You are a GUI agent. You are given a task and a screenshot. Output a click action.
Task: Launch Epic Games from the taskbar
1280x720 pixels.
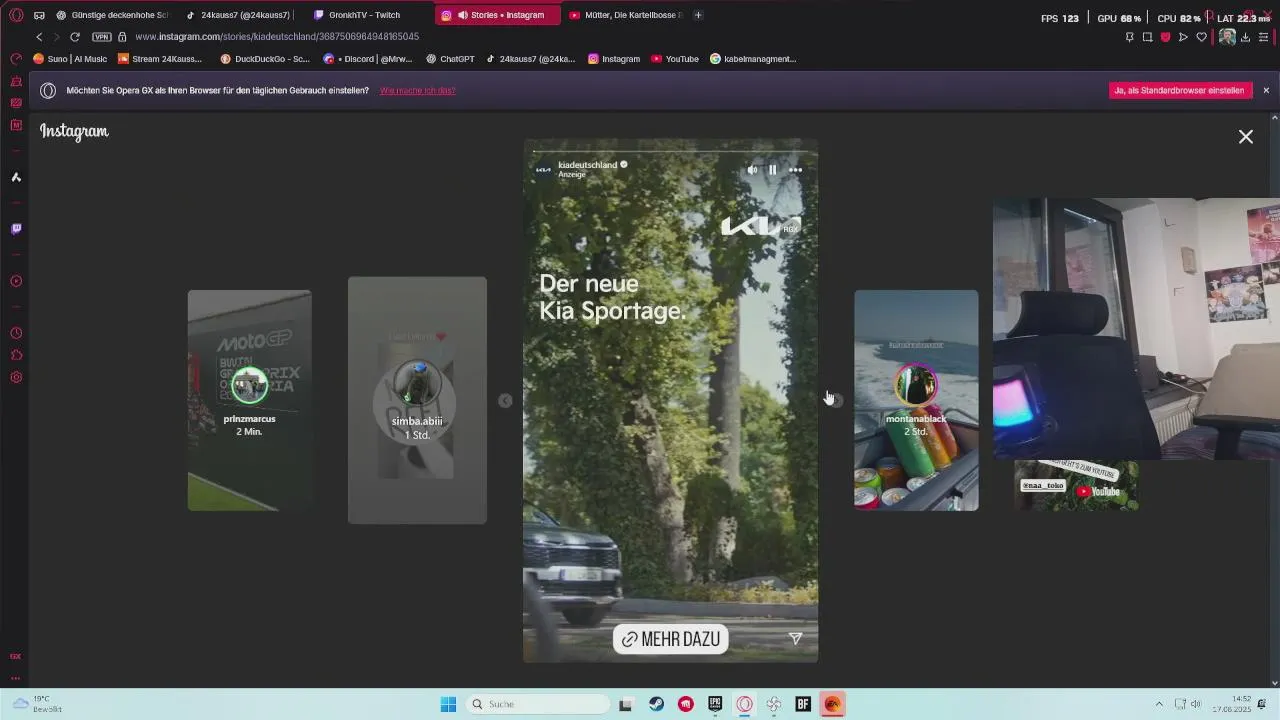pos(715,704)
